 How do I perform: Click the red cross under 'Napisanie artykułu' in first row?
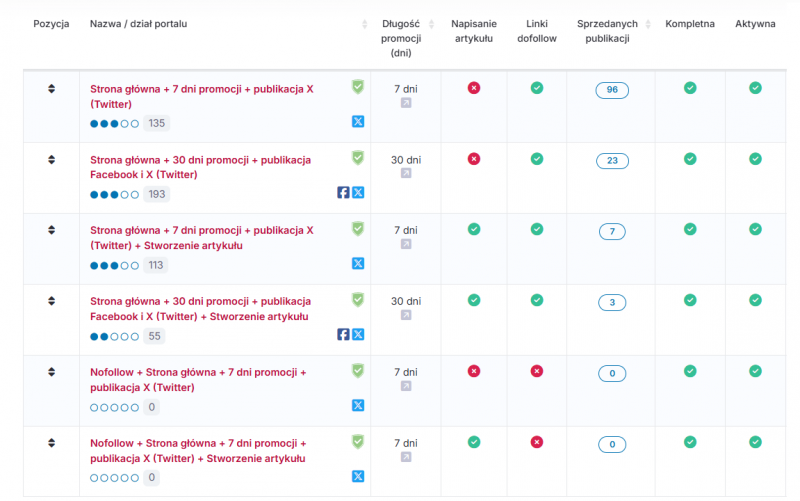pos(474,88)
